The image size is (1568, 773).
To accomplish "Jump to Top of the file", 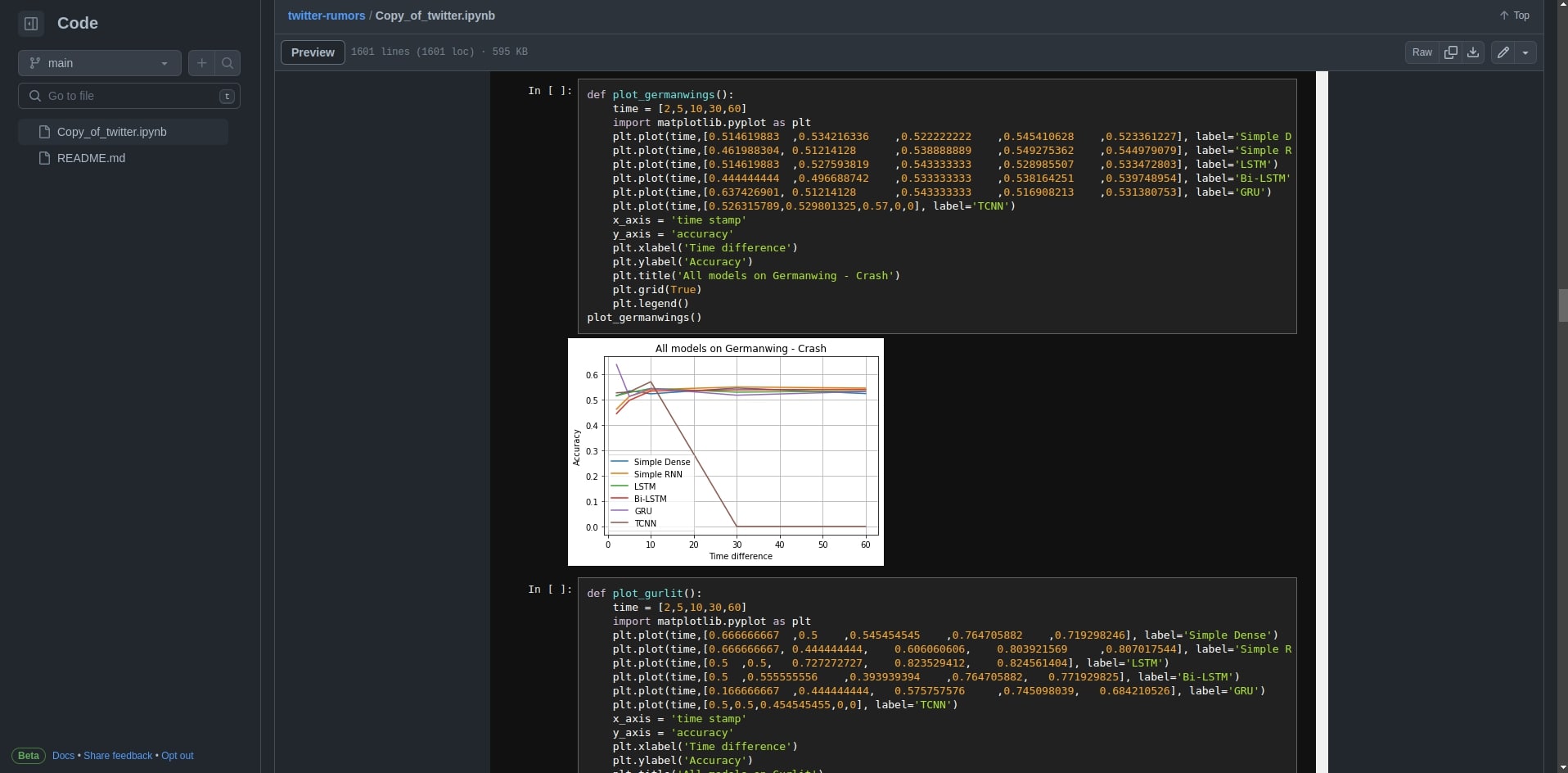I will tap(1514, 16).
